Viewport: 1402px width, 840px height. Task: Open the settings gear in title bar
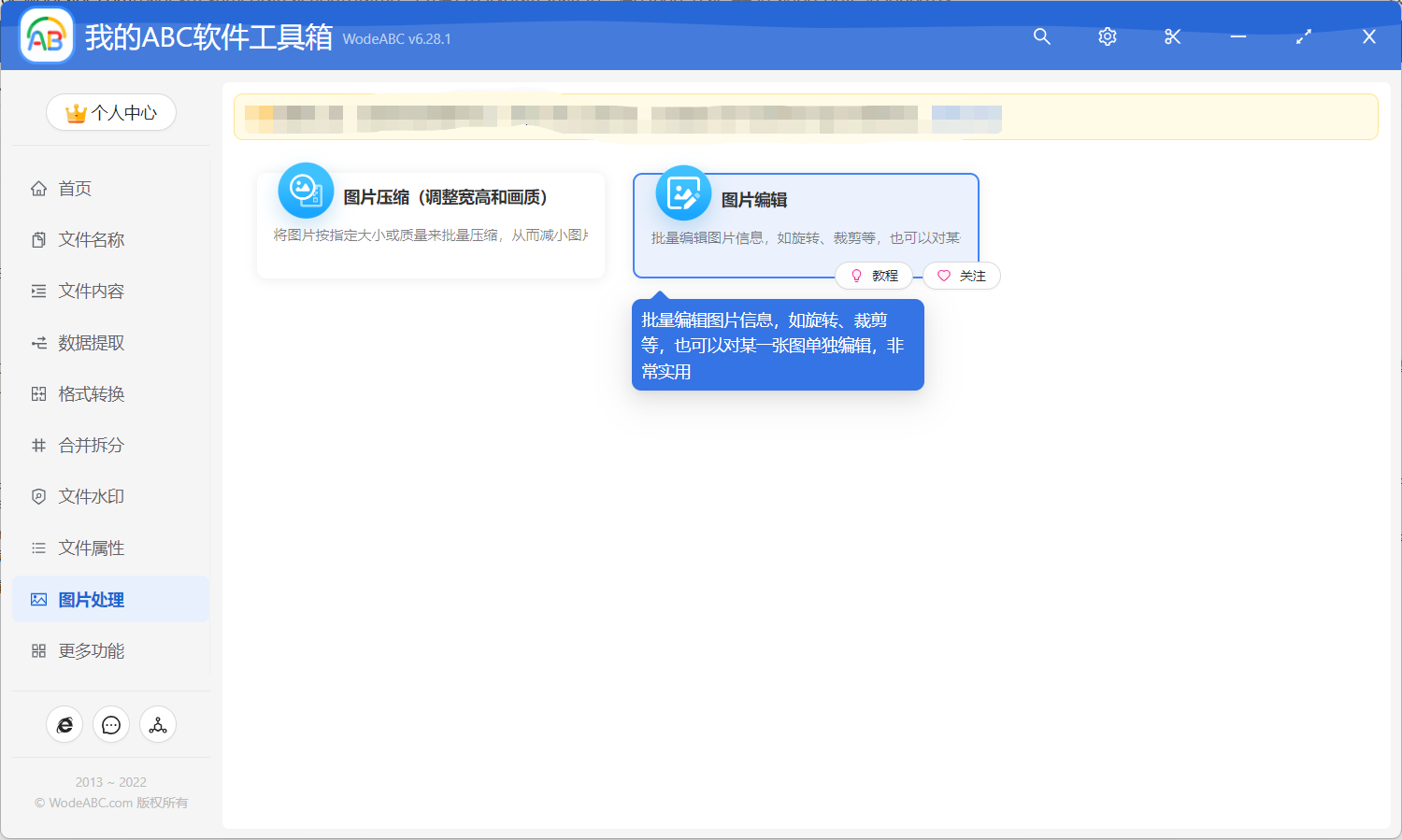click(1107, 36)
